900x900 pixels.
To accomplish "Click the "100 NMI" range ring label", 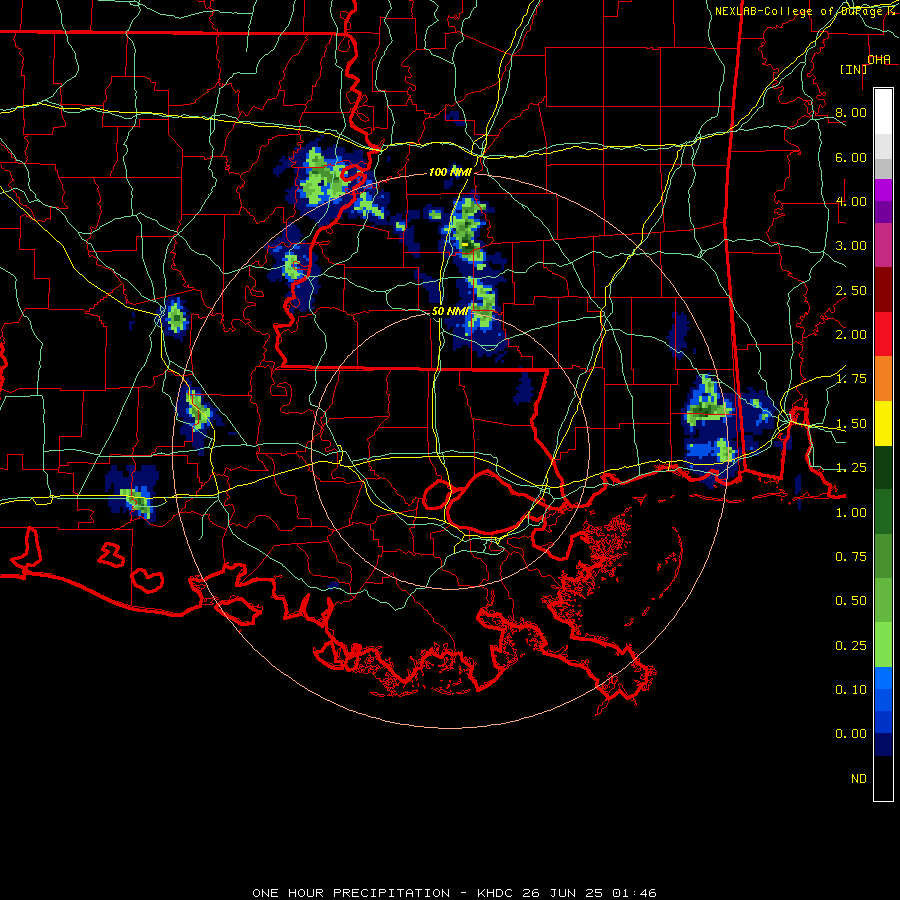I will 450,172.
